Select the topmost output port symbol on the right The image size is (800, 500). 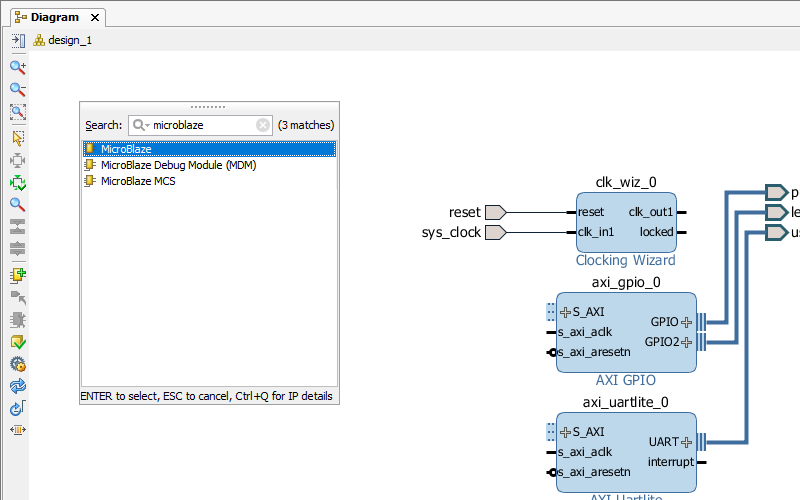click(777, 192)
